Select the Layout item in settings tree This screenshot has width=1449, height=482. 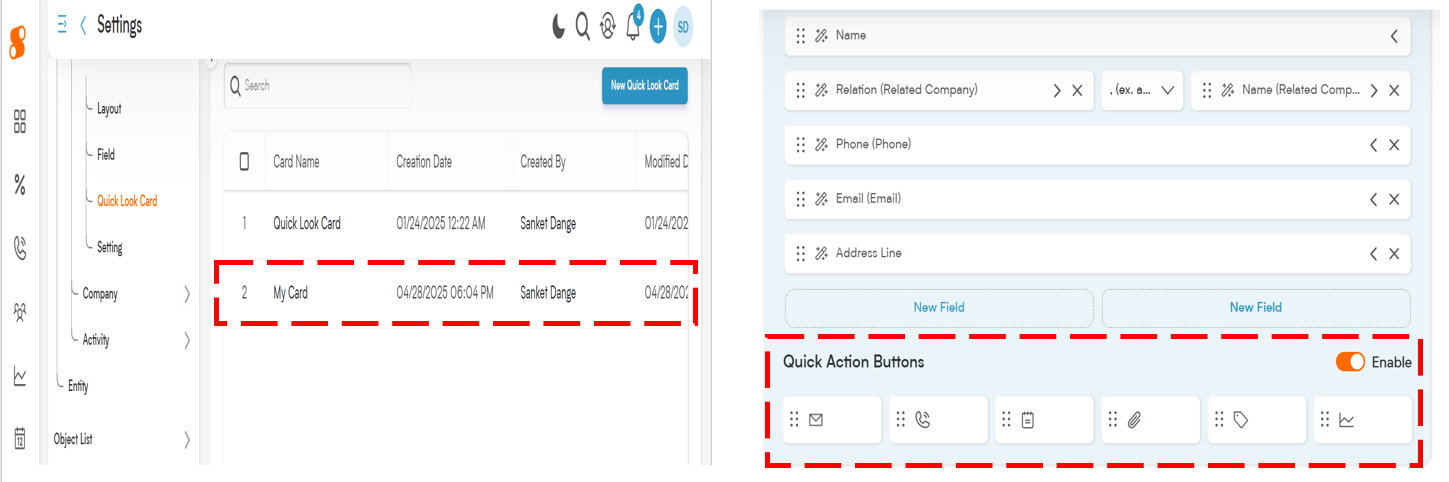[109, 108]
